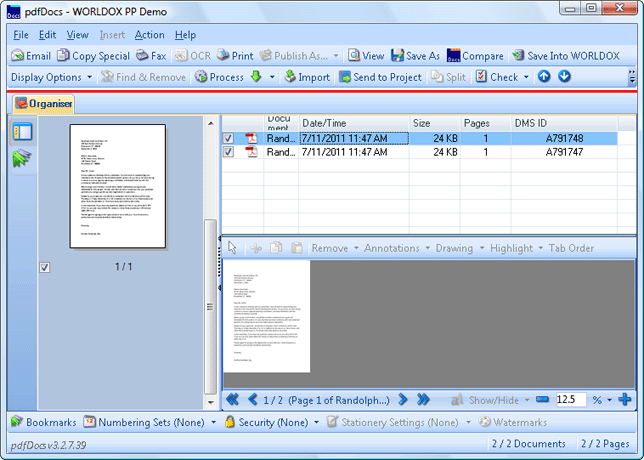Click the Check button
Image resolution: width=644 pixels, height=460 pixels.
click(x=497, y=77)
